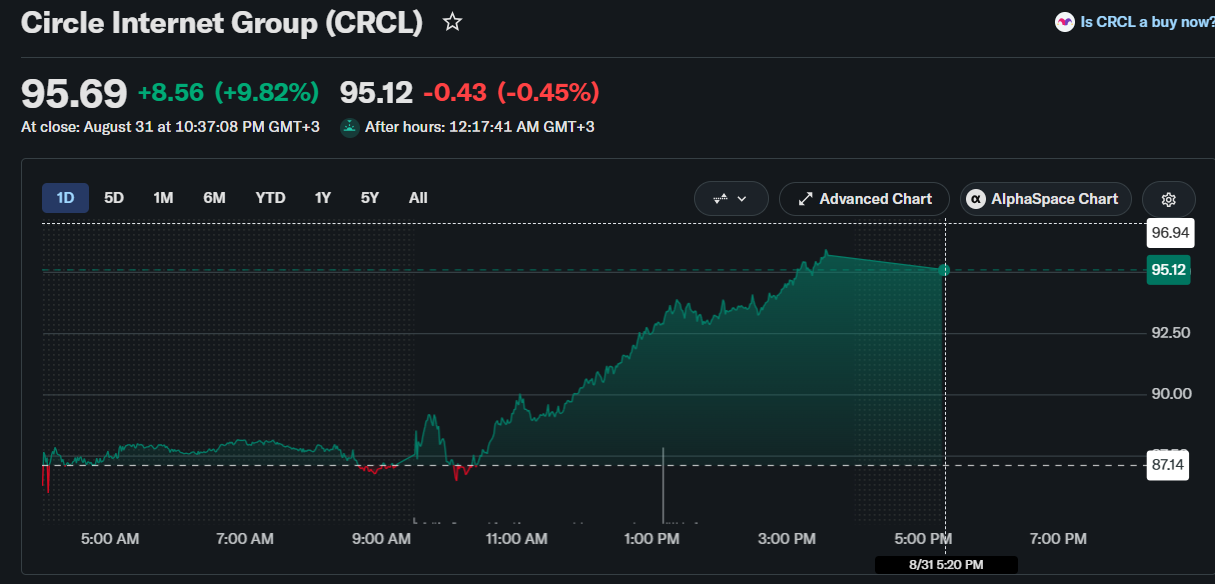Click the tall volume bar near 1:00 PM
1215x584 pixels.
coord(663,485)
